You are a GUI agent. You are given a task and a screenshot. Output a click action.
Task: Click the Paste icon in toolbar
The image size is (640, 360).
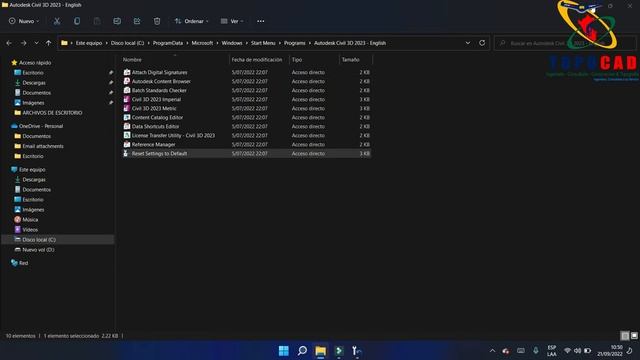(97, 21)
